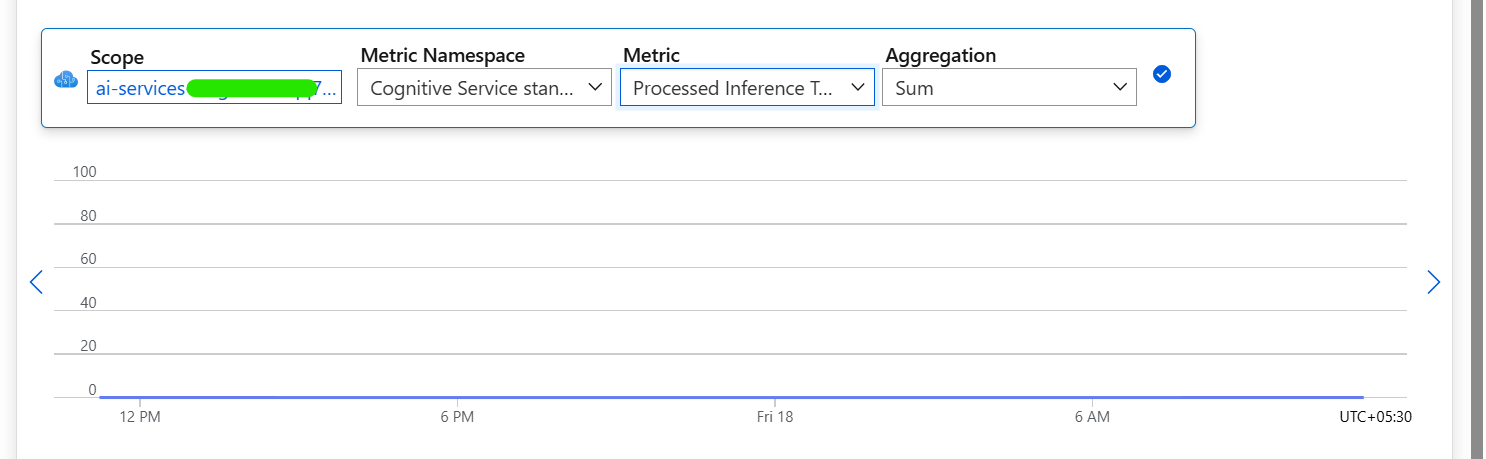1486x459 pixels.
Task: Click the chevron in Metric Namespace box
Action: 595,87
